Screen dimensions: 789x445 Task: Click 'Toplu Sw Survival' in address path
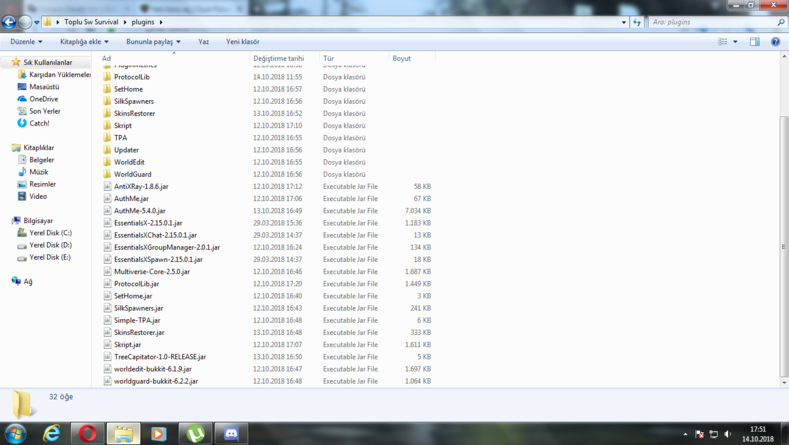click(91, 22)
